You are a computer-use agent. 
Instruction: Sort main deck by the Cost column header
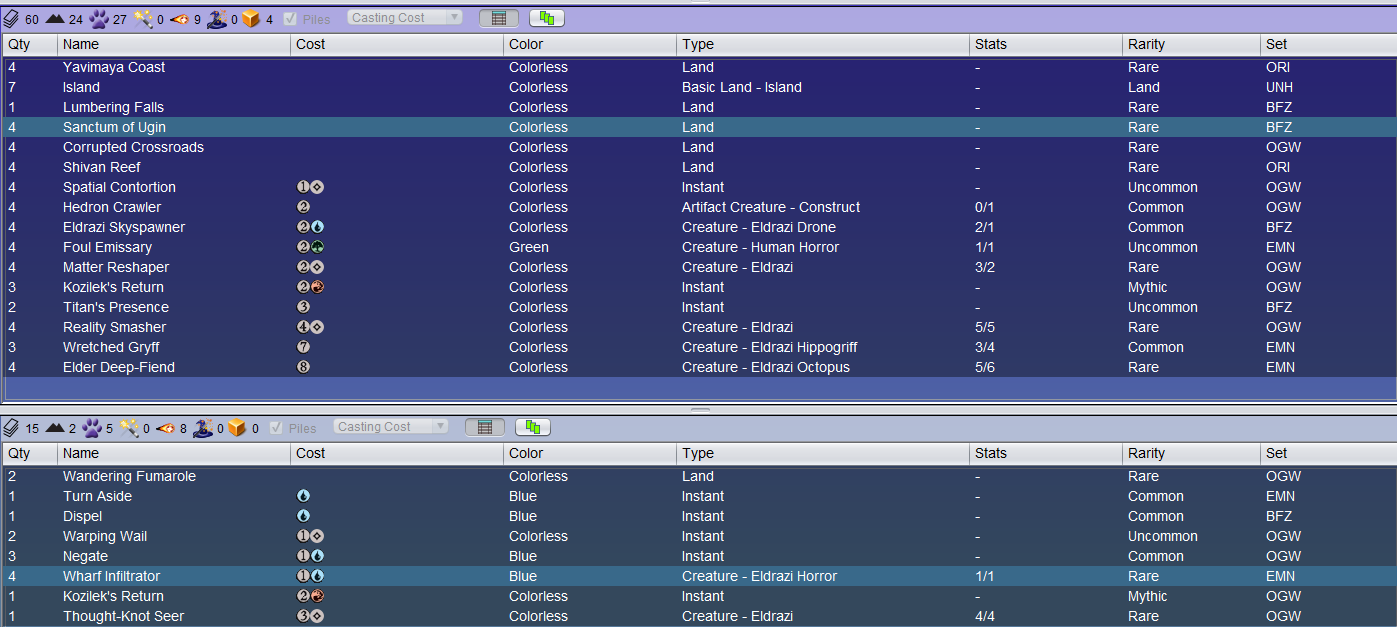coord(398,44)
